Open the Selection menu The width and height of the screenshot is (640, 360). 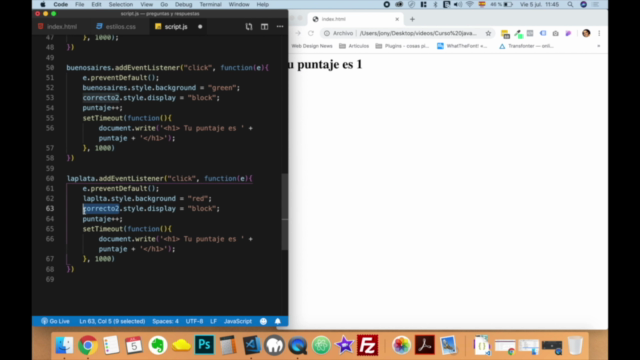pyautogui.click(x=121, y=4)
